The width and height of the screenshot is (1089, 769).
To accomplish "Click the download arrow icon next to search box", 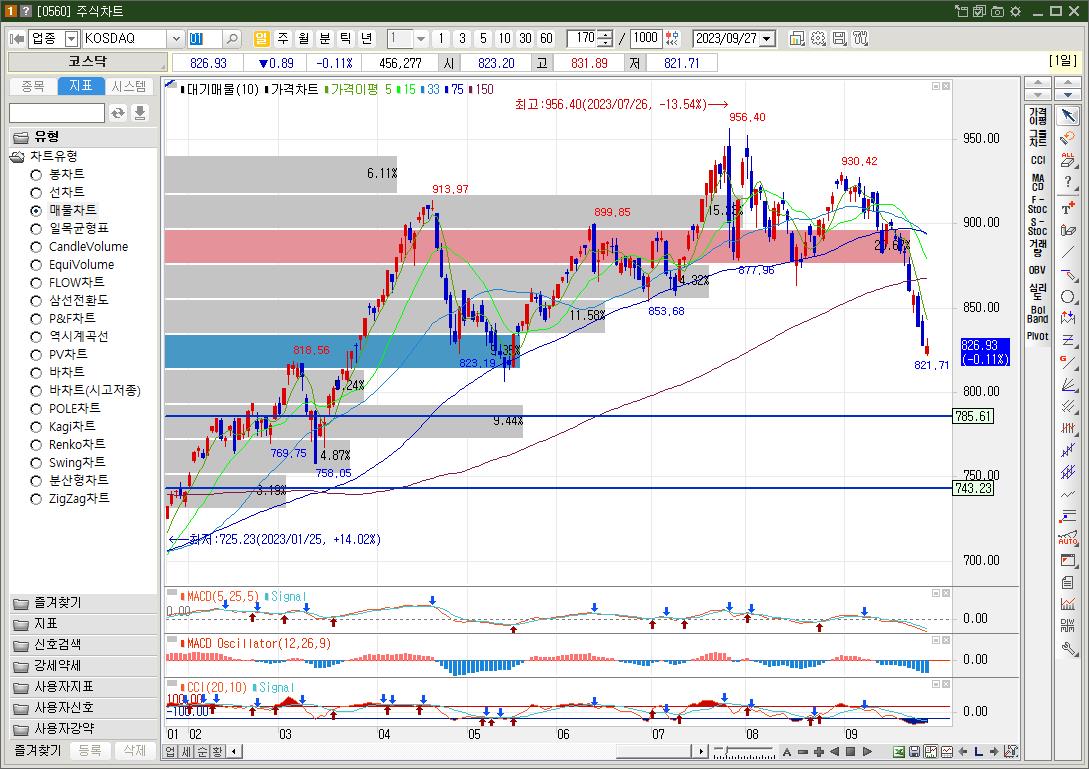I will tap(140, 113).
